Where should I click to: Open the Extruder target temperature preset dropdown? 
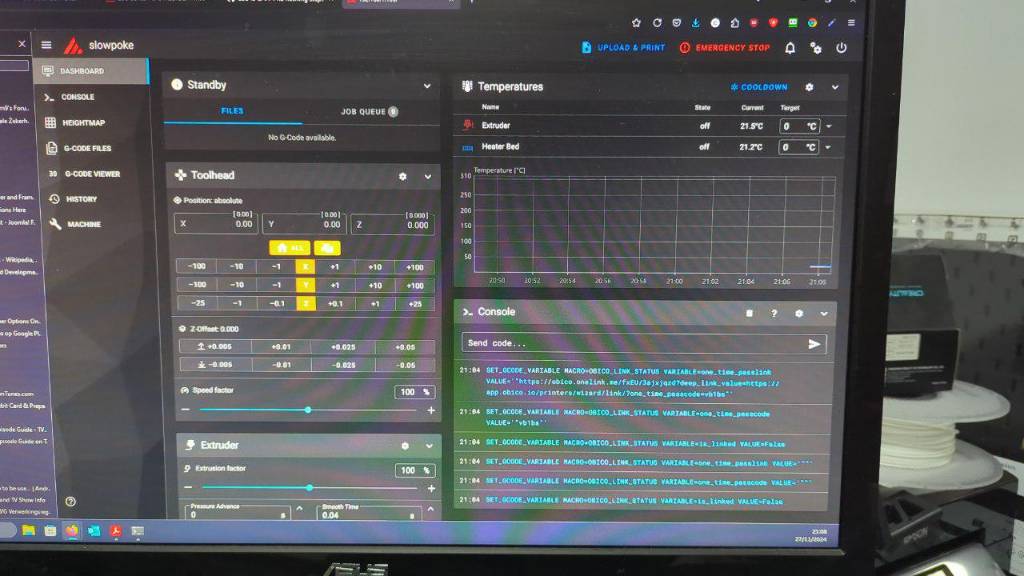pyautogui.click(x=828, y=126)
